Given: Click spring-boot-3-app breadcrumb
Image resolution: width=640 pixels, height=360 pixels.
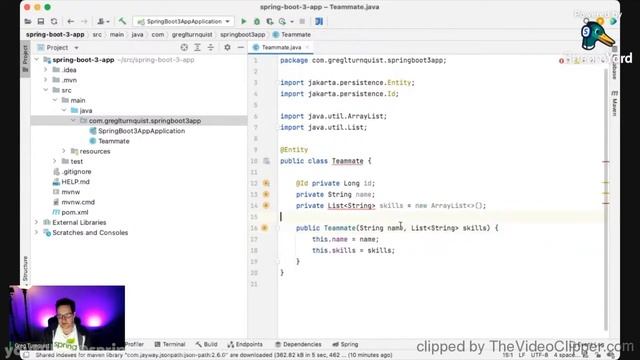Looking at the screenshot, I should (55, 35).
